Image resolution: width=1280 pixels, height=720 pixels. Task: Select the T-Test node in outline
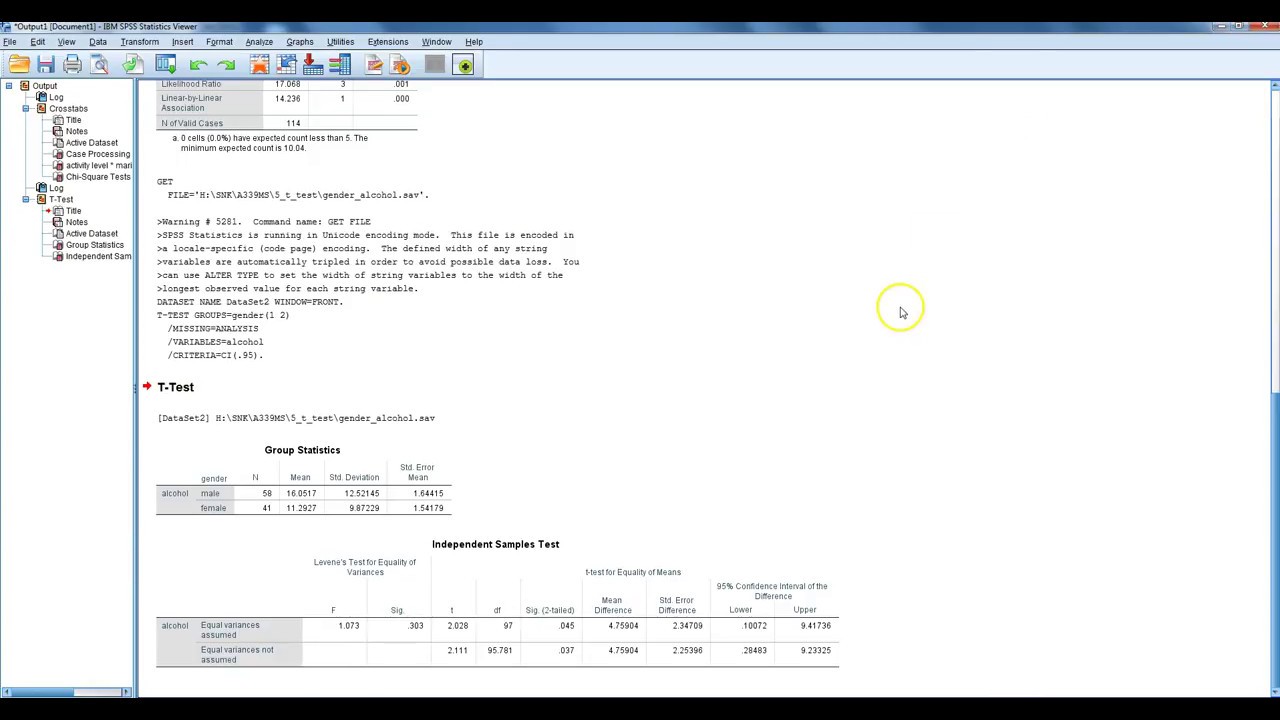point(61,199)
